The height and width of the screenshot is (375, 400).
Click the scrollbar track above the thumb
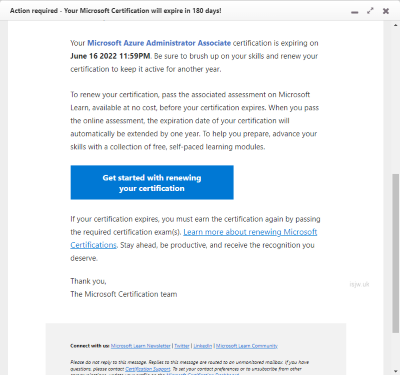[x=396, y=100]
